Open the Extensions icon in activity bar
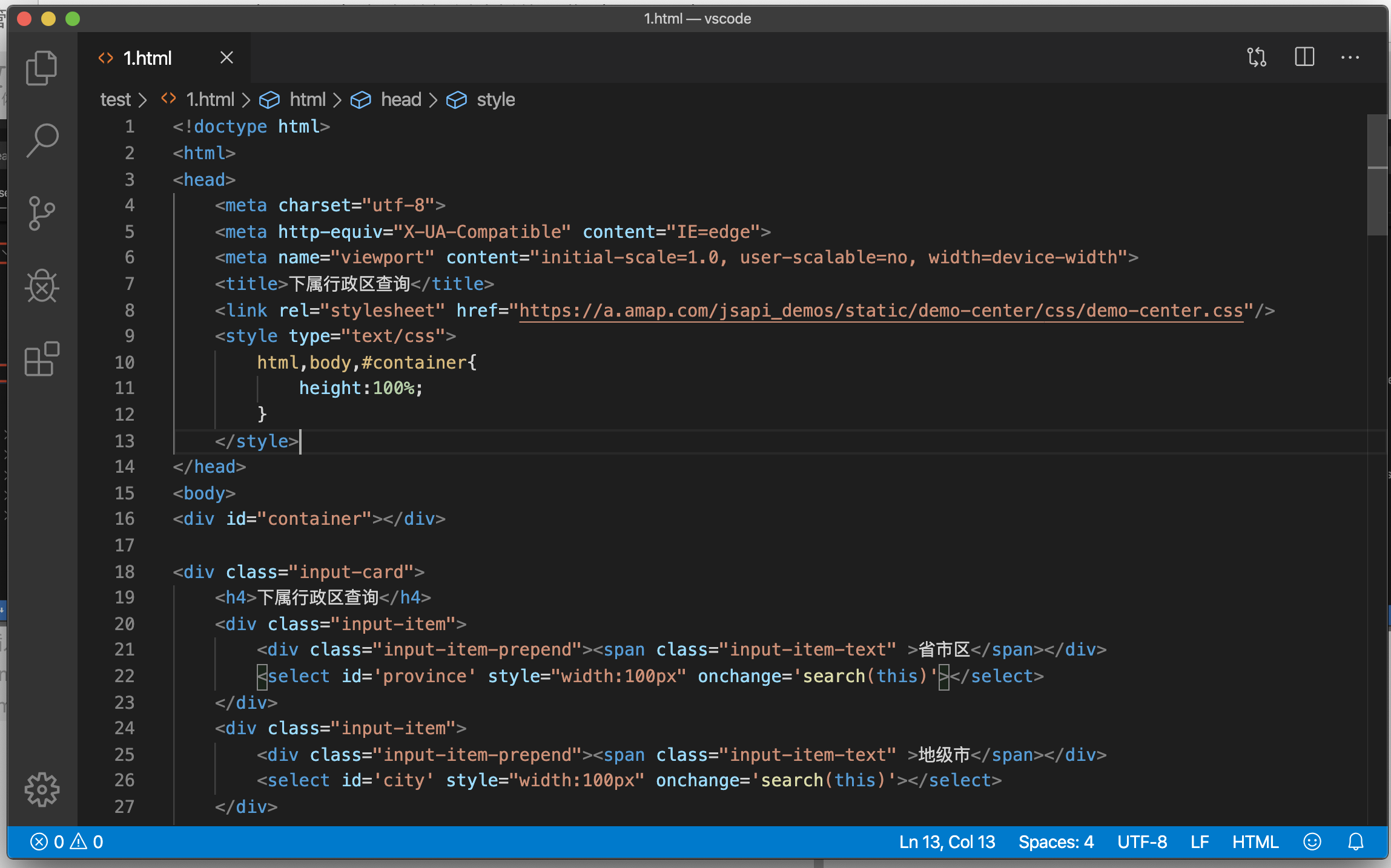1391x868 pixels. click(x=41, y=359)
